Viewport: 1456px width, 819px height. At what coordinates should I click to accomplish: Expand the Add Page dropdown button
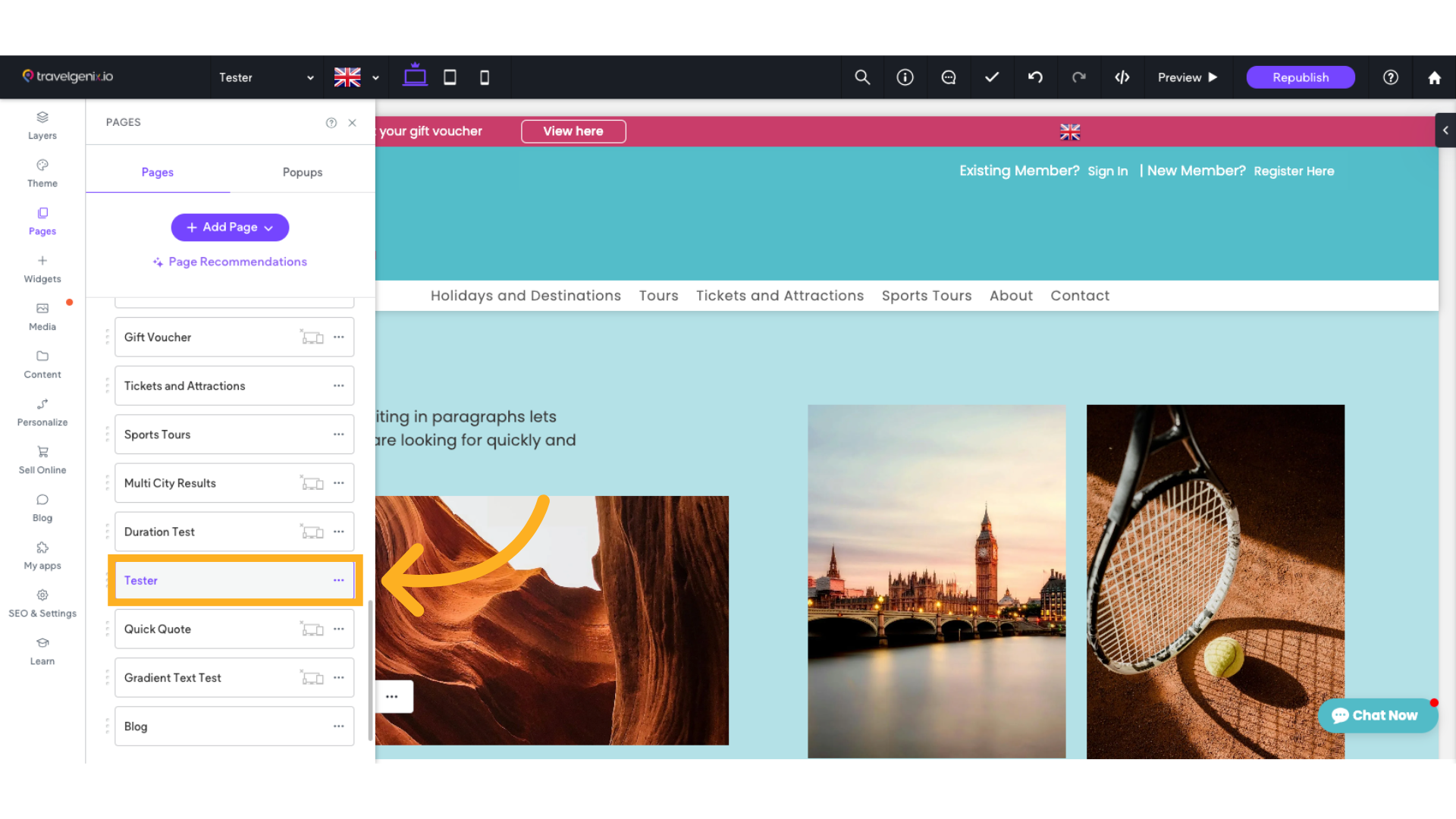pyautogui.click(x=230, y=227)
